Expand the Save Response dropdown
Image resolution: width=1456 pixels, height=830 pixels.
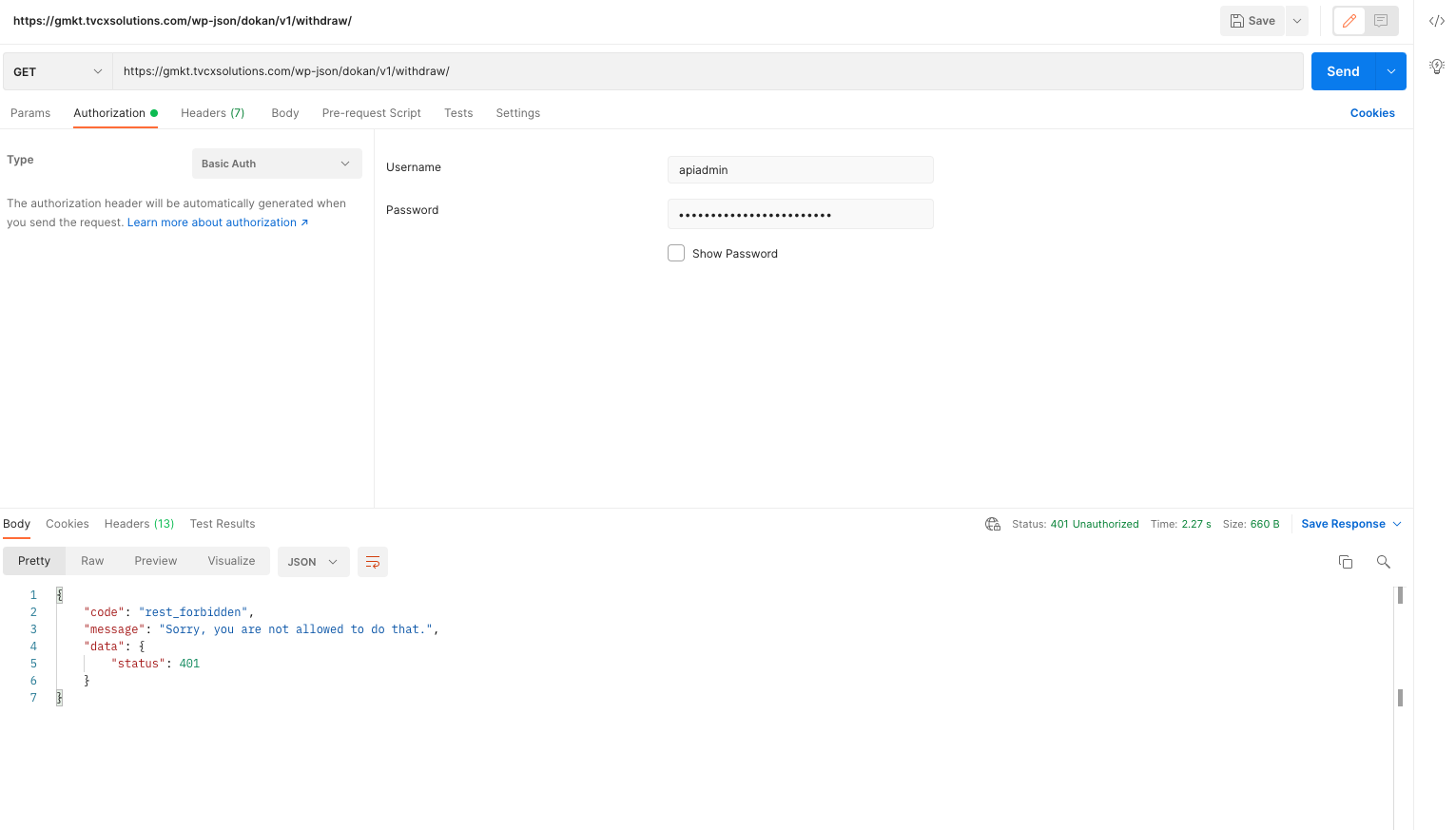point(1351,524)
